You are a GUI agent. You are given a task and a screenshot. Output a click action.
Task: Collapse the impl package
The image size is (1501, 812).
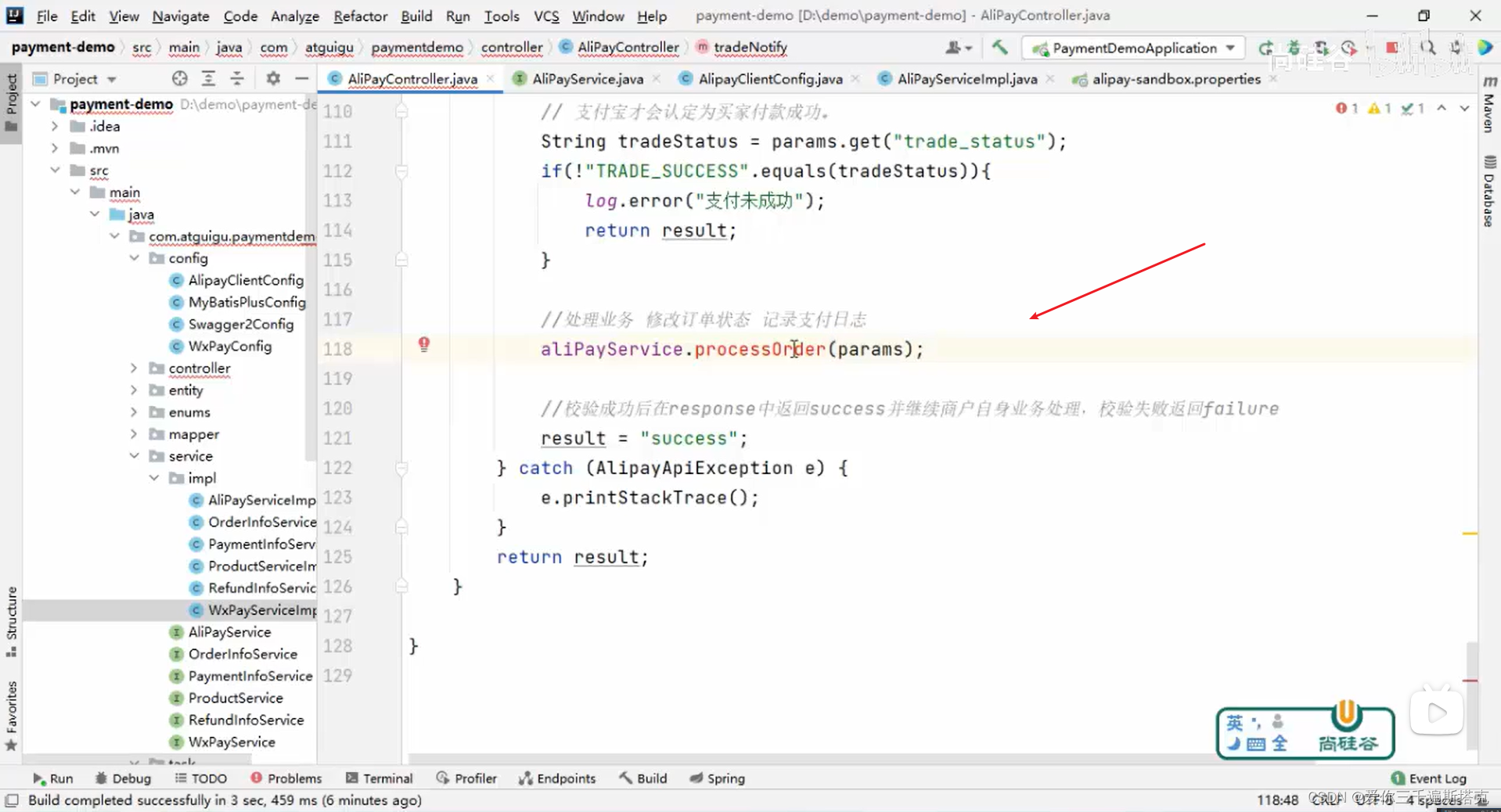pyautogui.click(x=154, y=477)
